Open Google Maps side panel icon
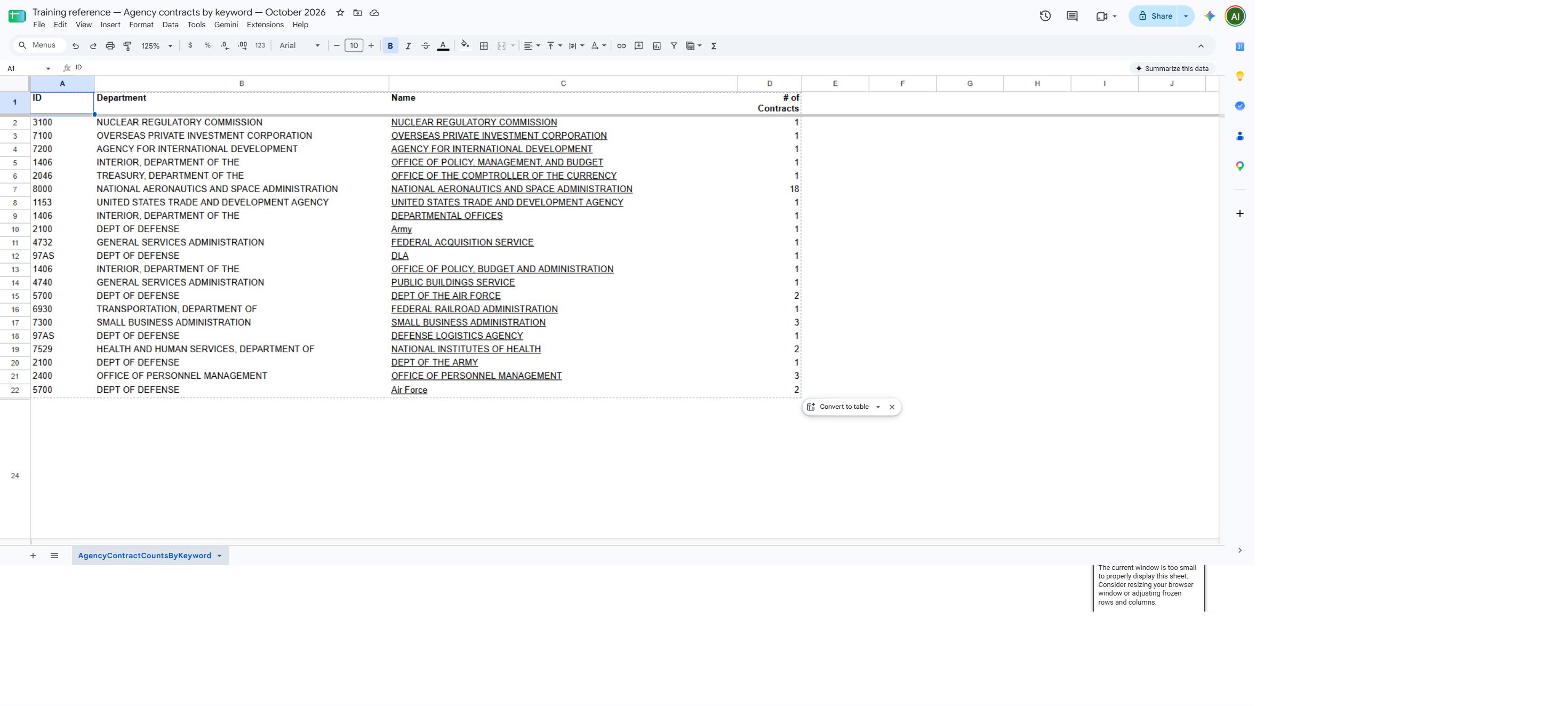 coord(1240,166)
